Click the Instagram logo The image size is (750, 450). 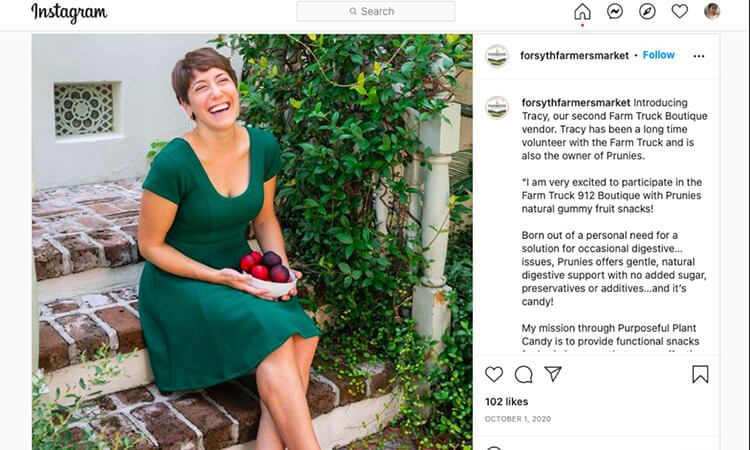(69, 13)
